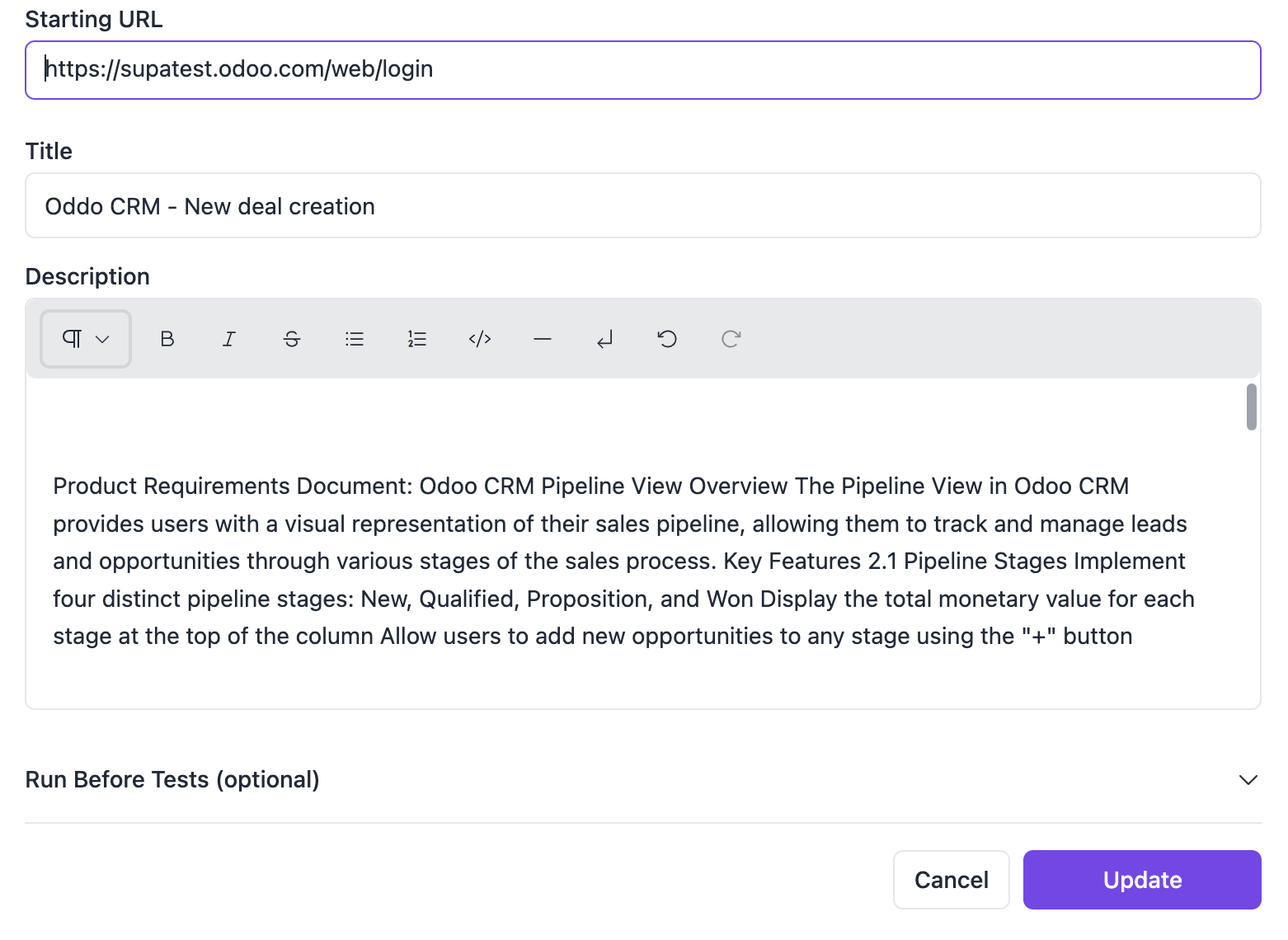Click into the Title text field
Screen dimensions: 1288x940
[642, 206]
